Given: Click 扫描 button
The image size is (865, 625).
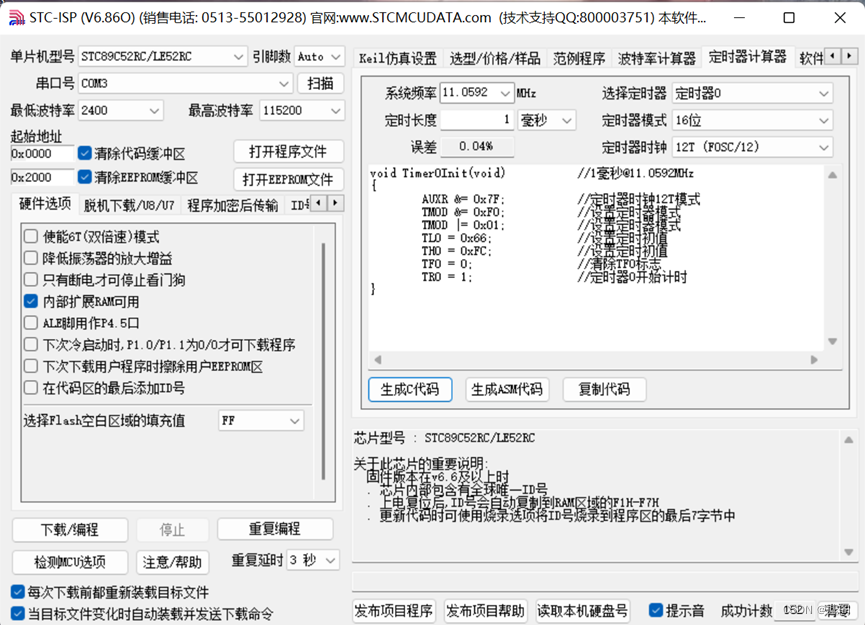Looking at the screenshot, I should tap(321, 83).
